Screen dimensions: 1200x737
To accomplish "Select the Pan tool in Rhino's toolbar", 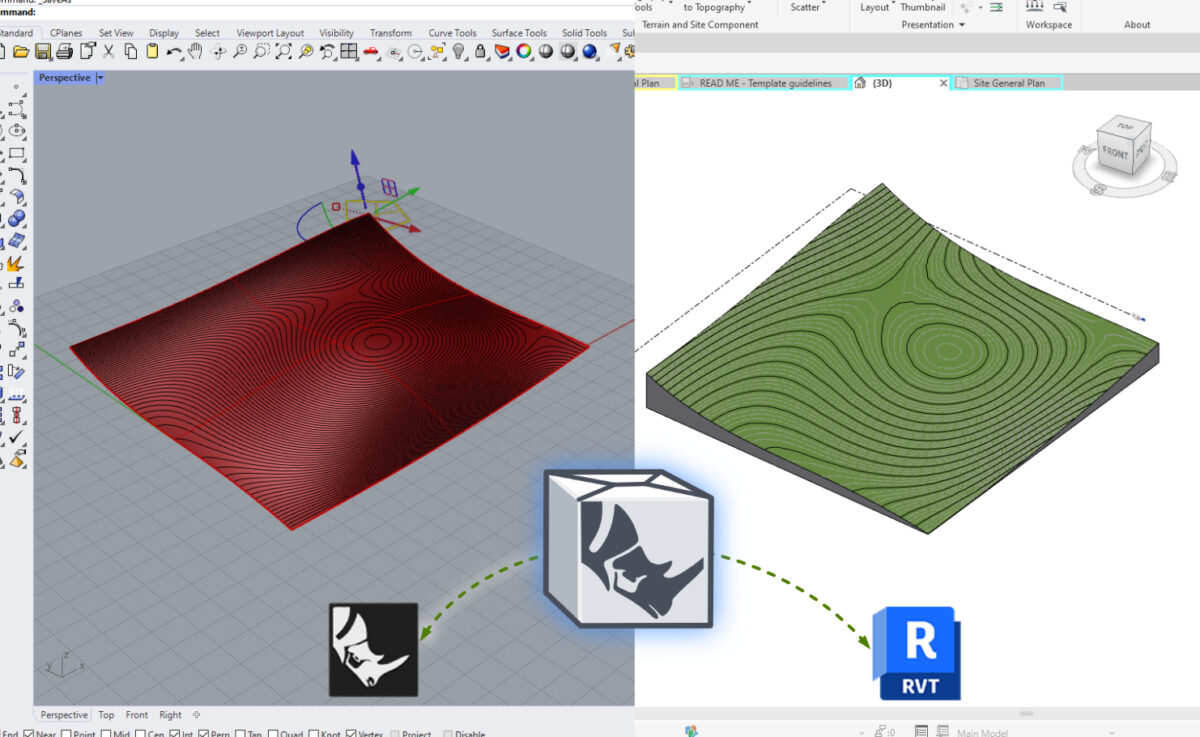I will (x=196, y=52).
